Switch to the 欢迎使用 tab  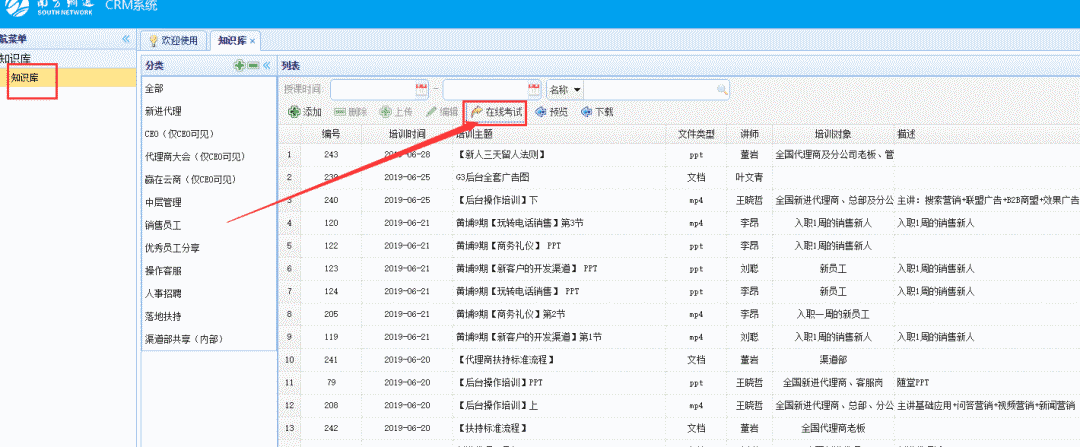coord(174,41)
